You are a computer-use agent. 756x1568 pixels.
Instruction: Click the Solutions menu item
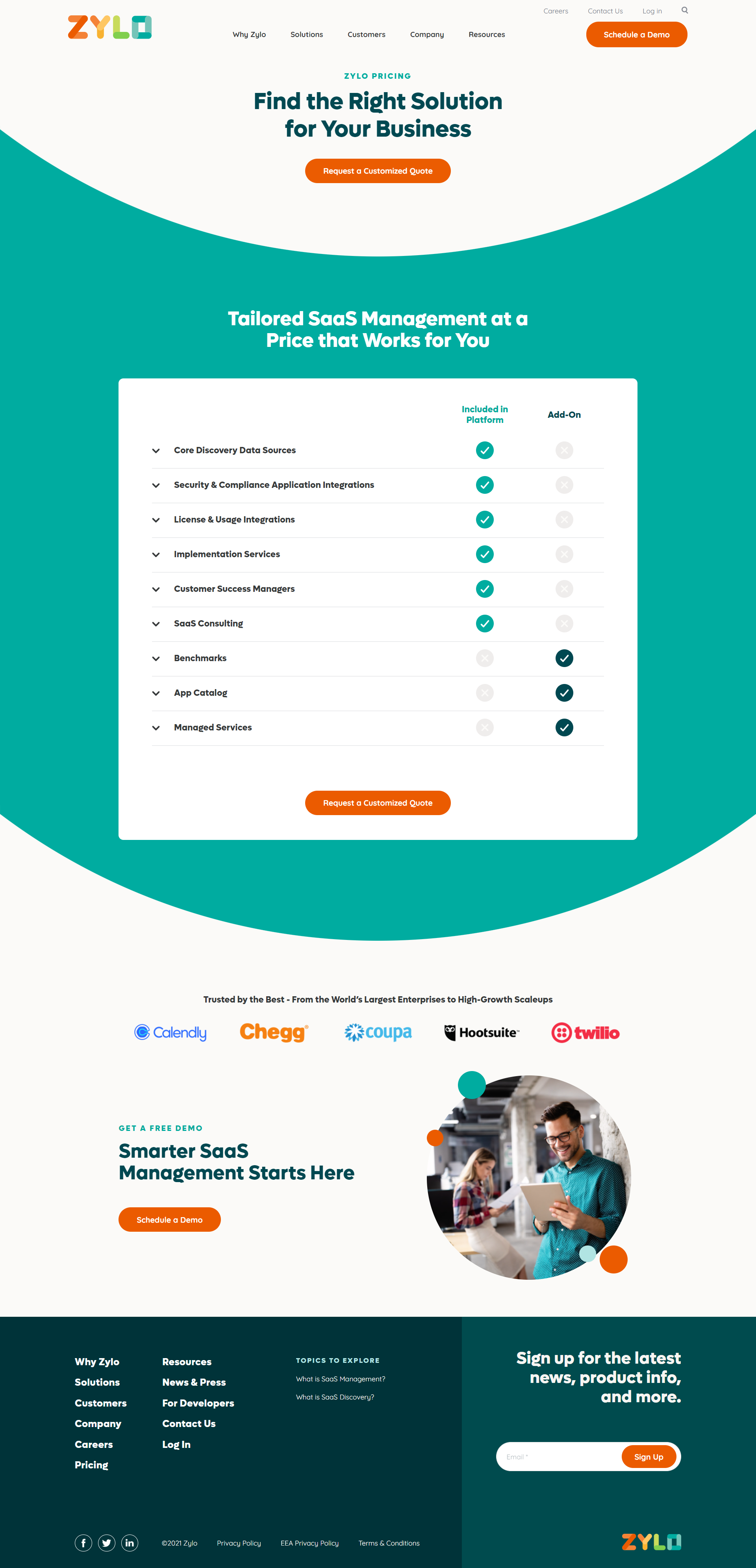(306, 34)
